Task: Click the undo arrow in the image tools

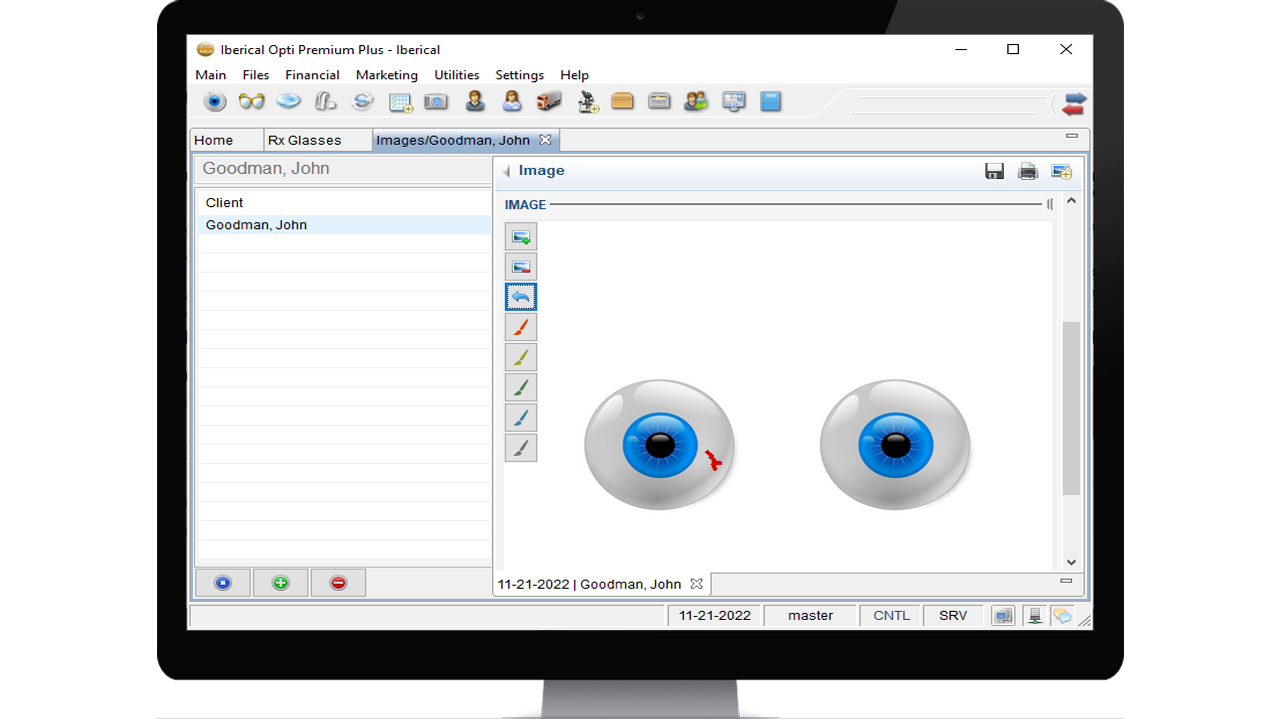Action: [521, 297]
